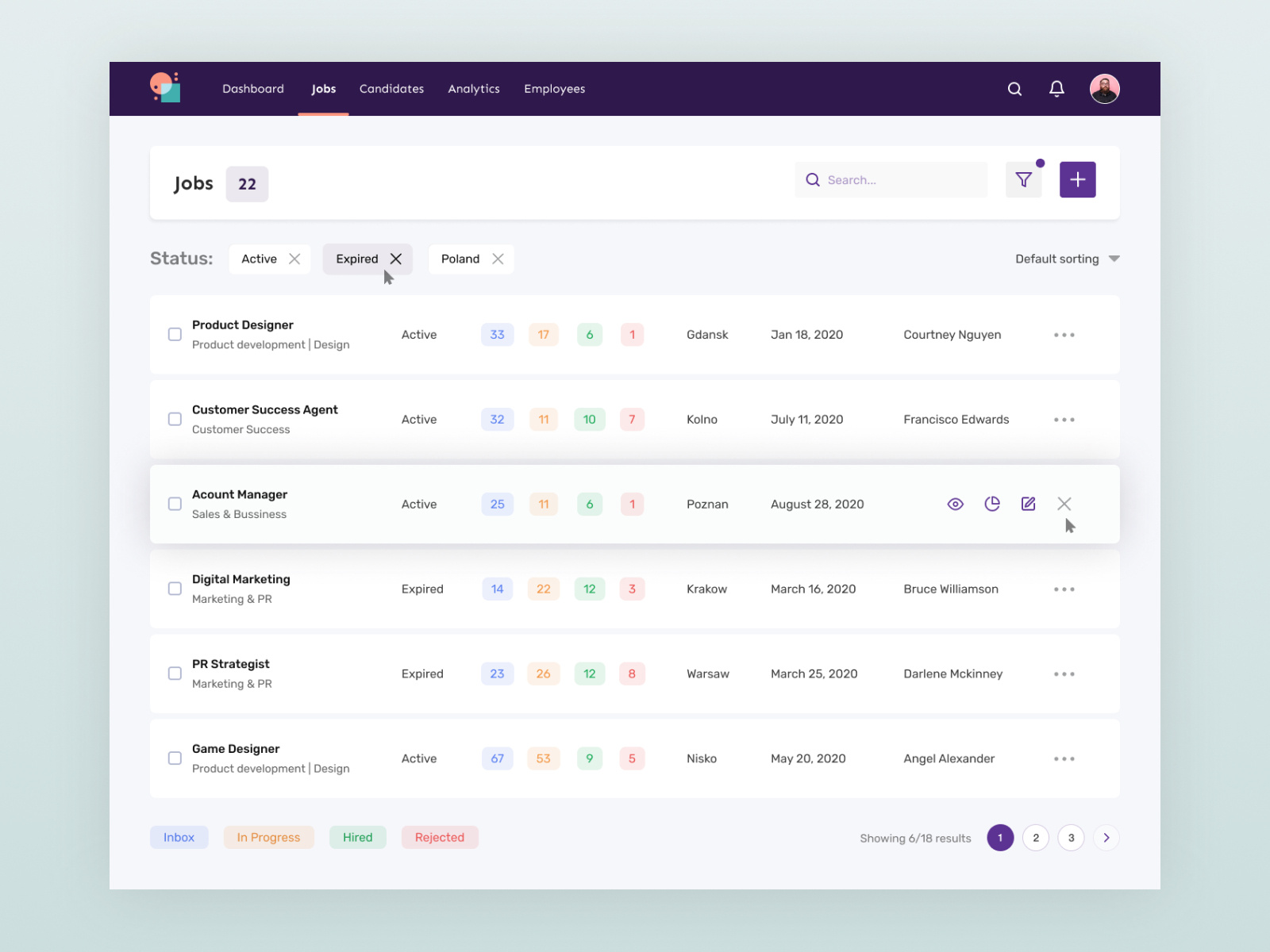Click inside the Search input field
This screenshot has height=952, width=1270.
tap(889, 179)
